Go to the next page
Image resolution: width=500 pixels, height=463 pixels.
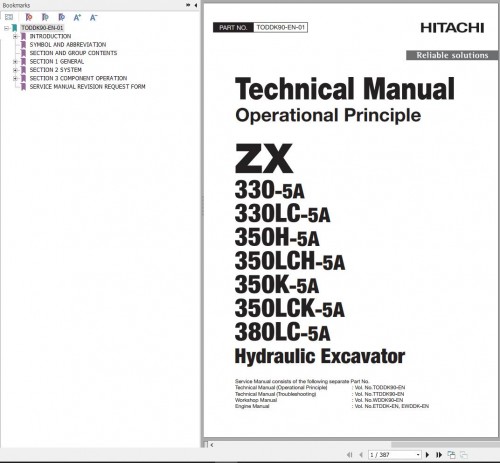point(427,455)
